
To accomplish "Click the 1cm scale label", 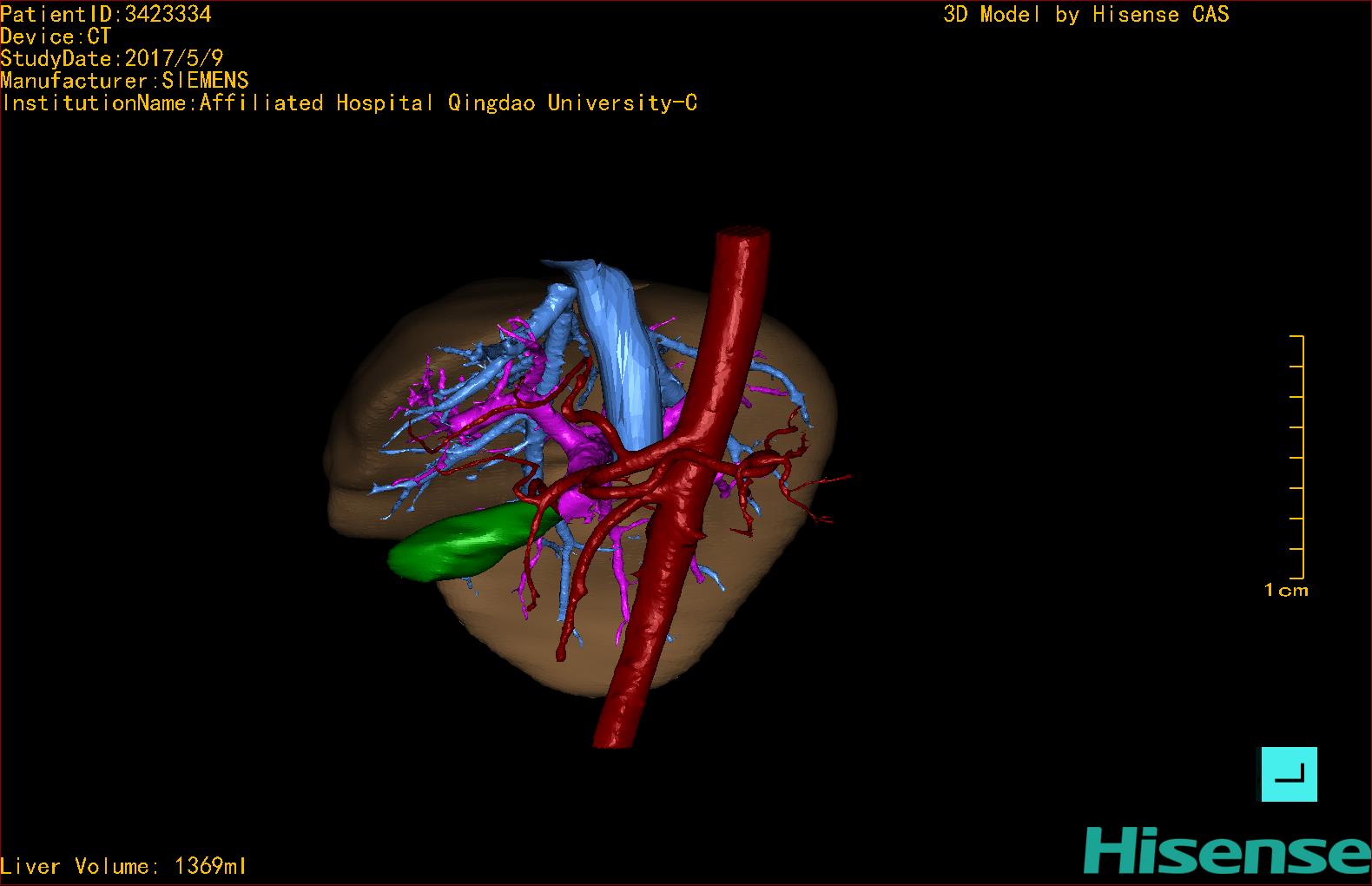I will tap(1286, 591).
